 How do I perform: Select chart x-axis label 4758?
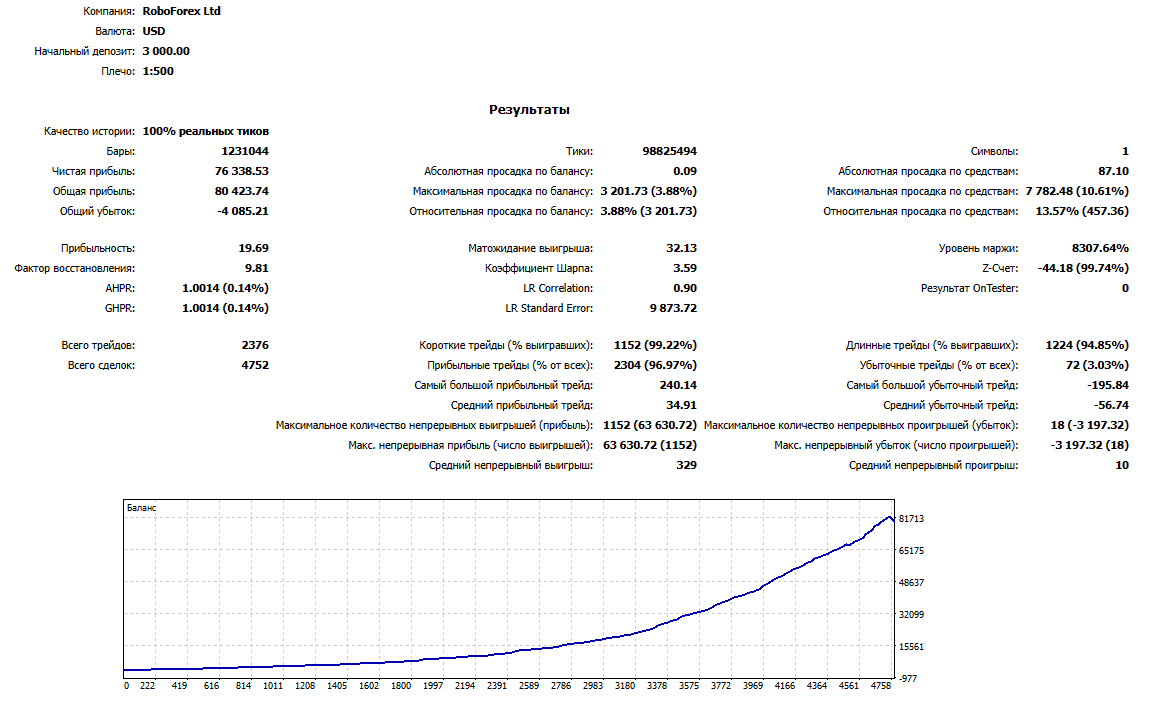[881, 686]
